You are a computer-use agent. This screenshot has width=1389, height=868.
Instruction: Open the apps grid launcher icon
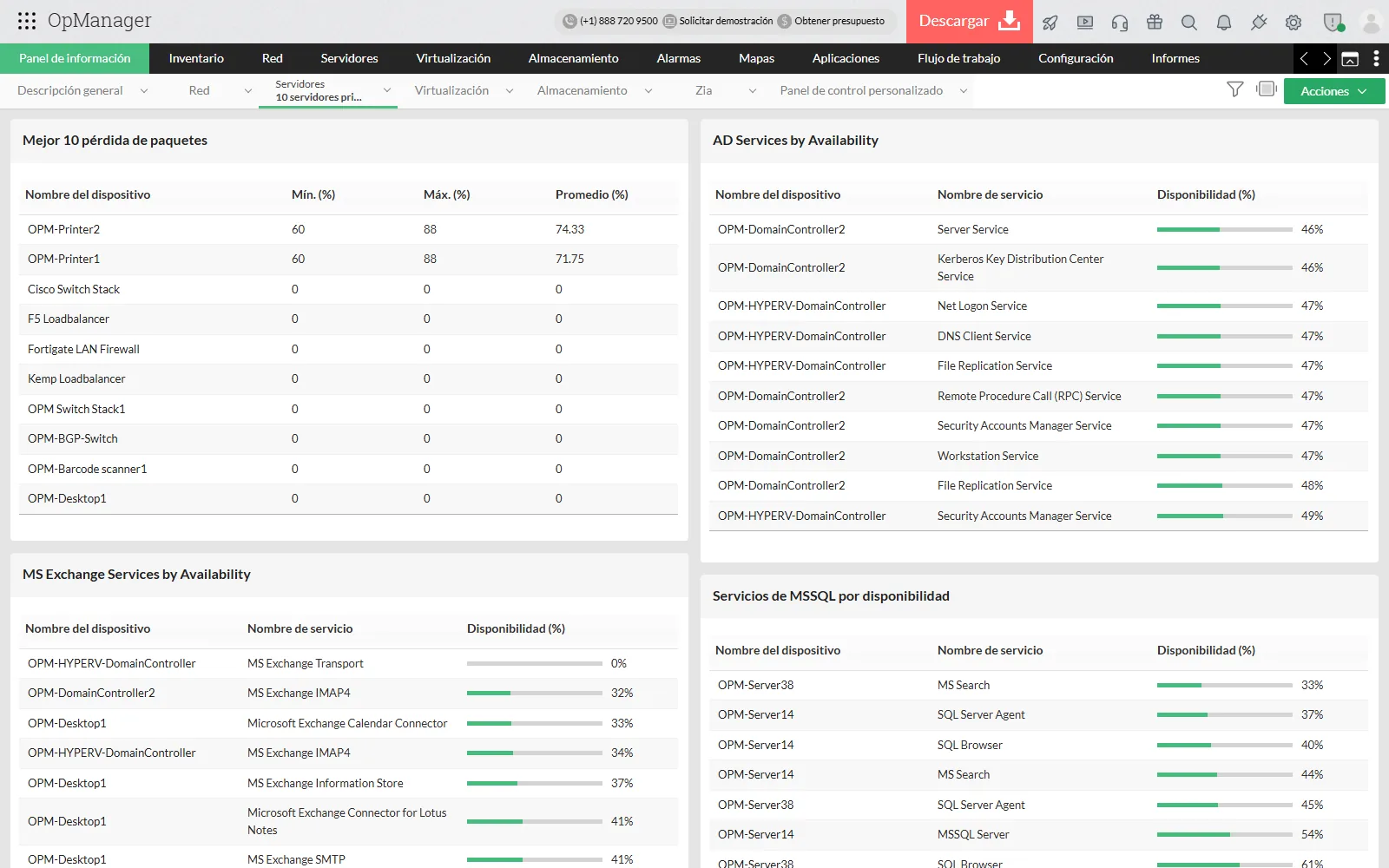27,21
